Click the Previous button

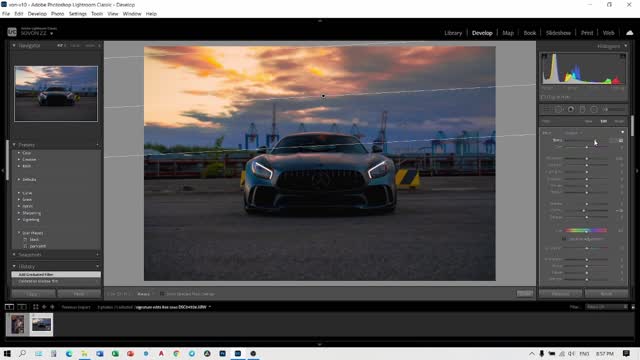[x=560, y=294]
